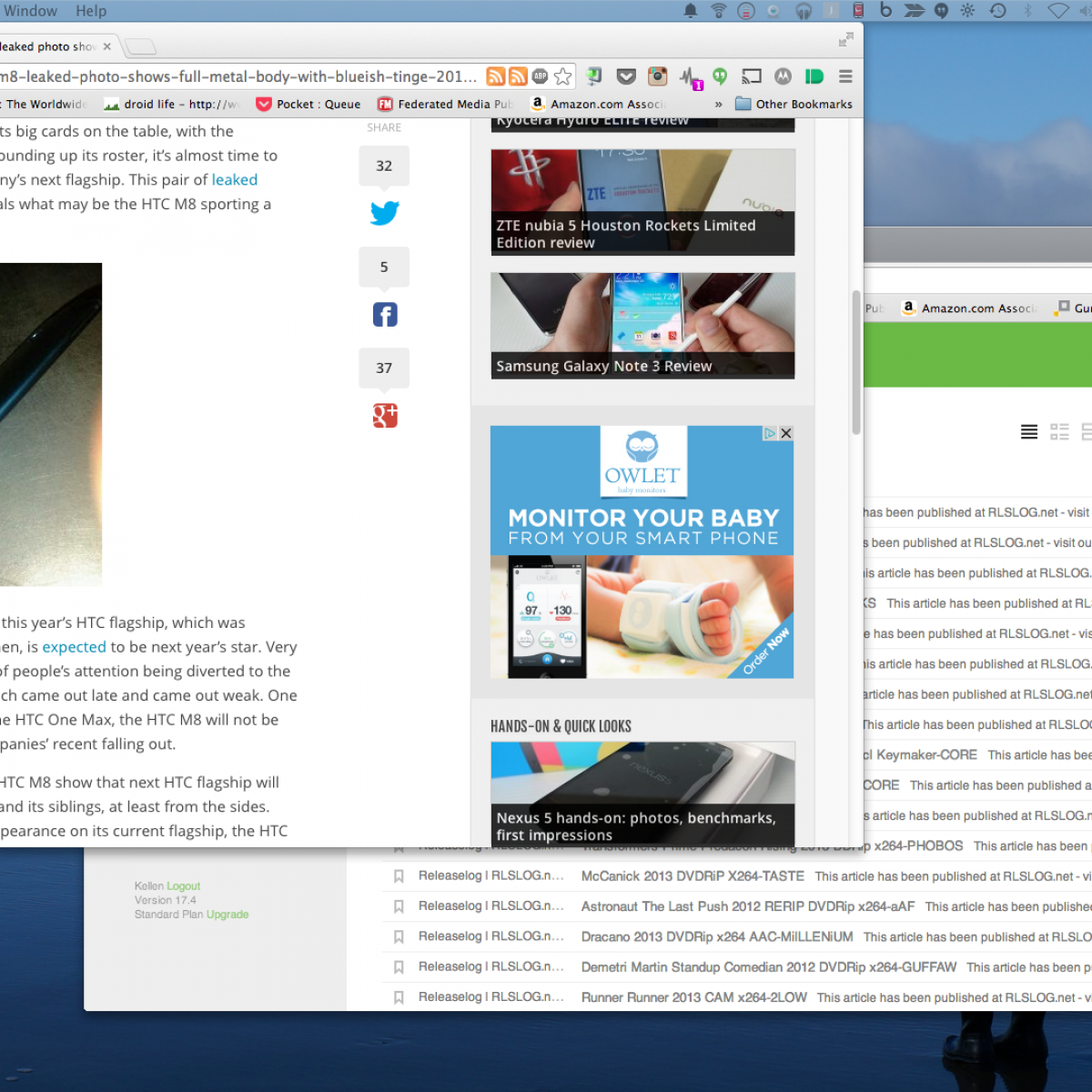Viewport: 1092px width, 1092px height.
Task: Click the address bar URL
Action: [x=238, y=76]
